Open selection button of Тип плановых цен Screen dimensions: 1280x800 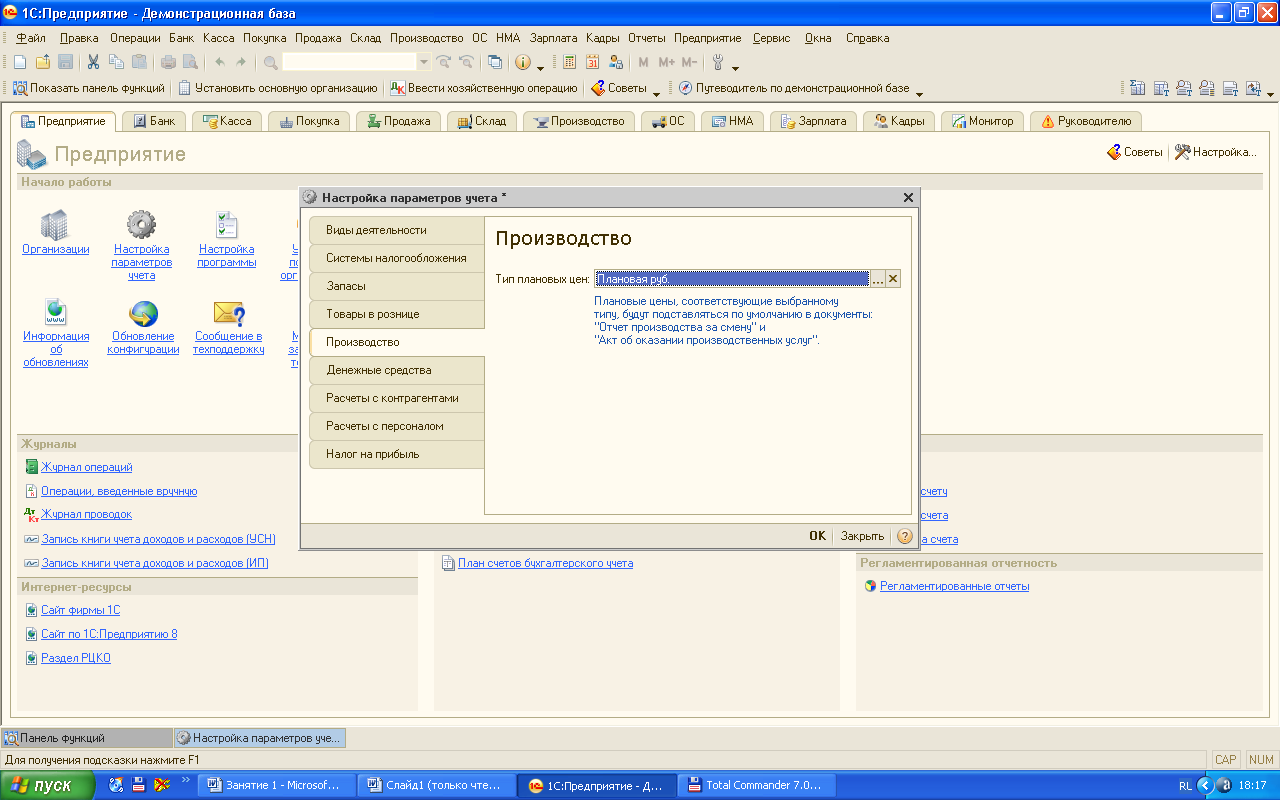pyautogui.click(x=877, y=279)
